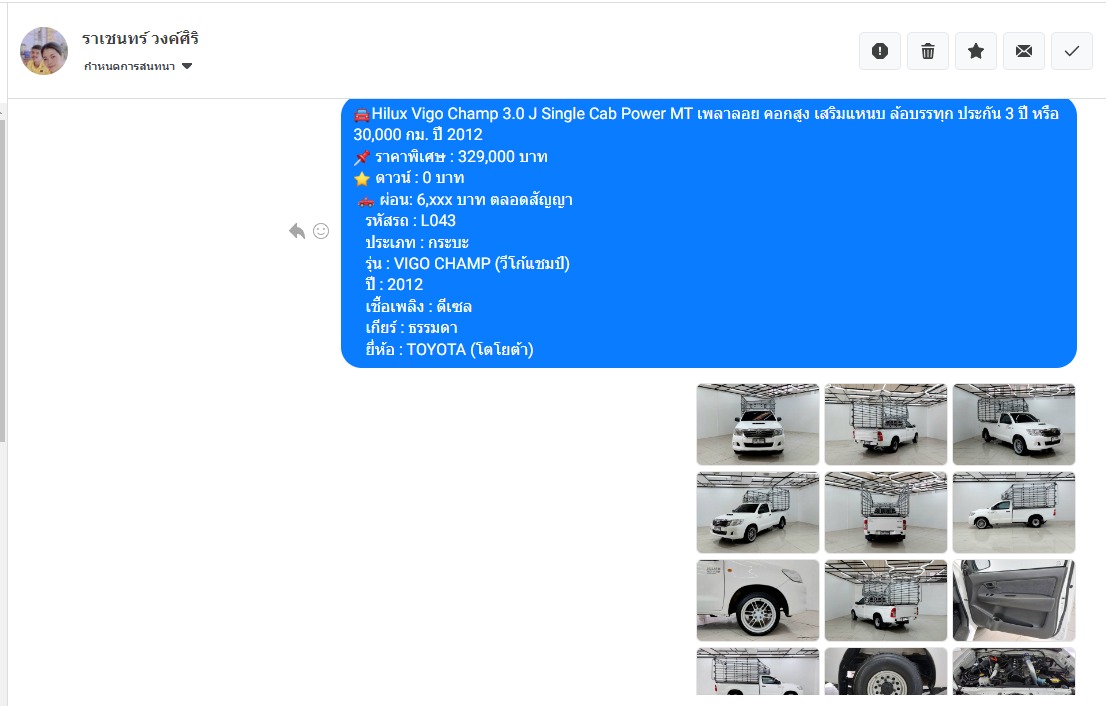
Task: Open the front-view truck photo
Action: (x=758, y=425)
